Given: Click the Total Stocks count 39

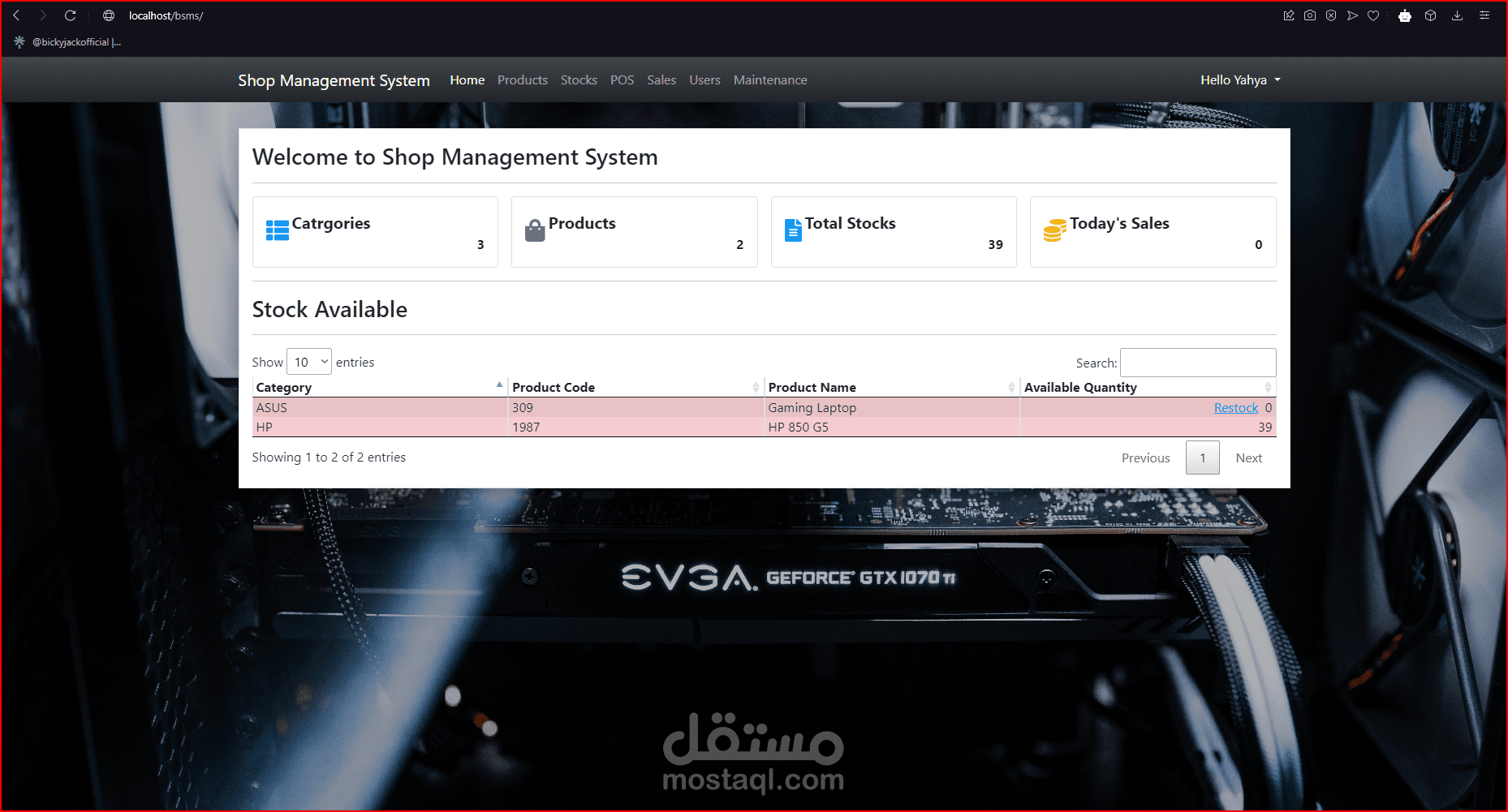Looking at the screenshot, I should pyautogui.click(x=996, y=245).
